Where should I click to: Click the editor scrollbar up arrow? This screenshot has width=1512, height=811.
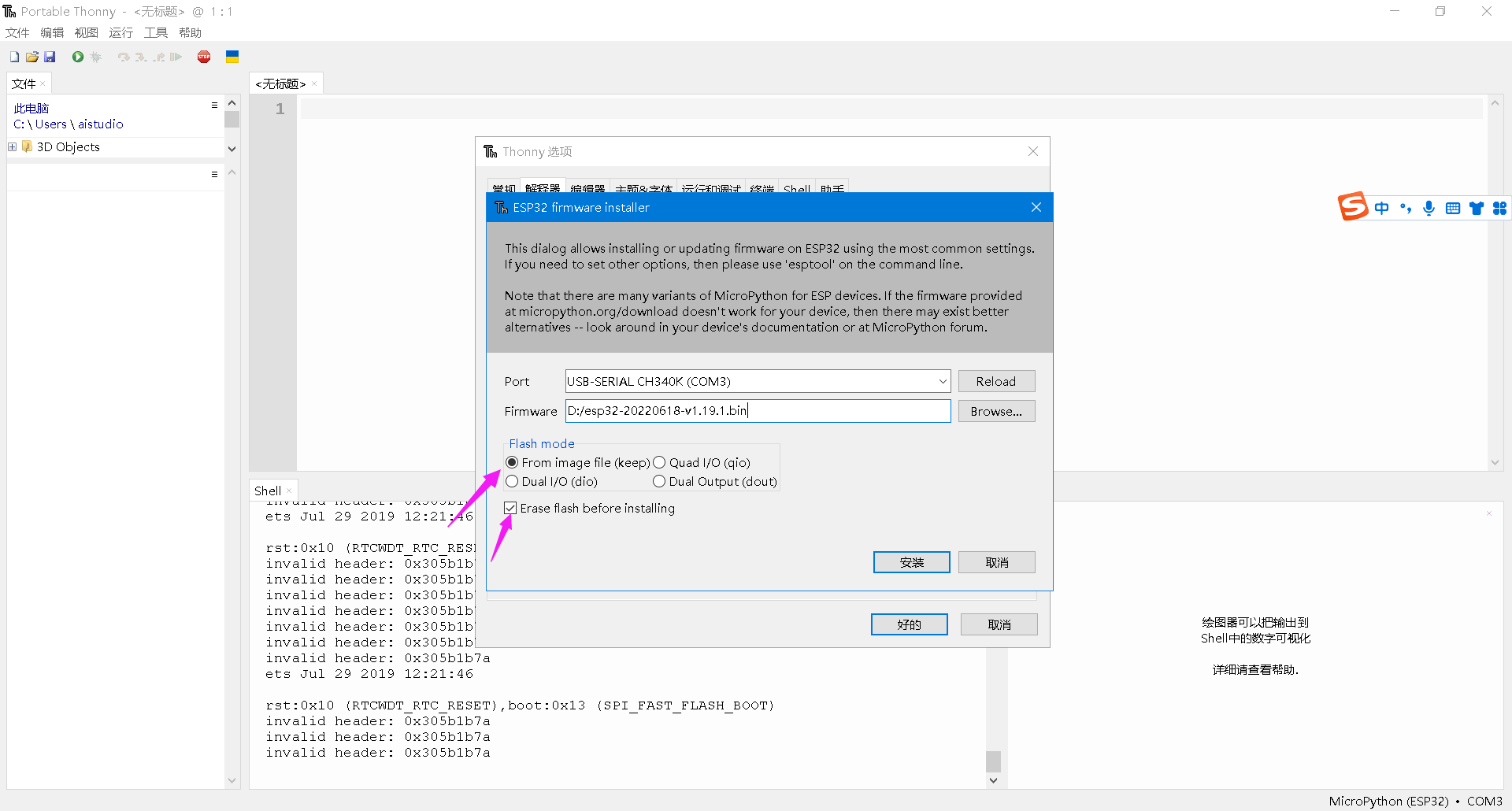1495,103
